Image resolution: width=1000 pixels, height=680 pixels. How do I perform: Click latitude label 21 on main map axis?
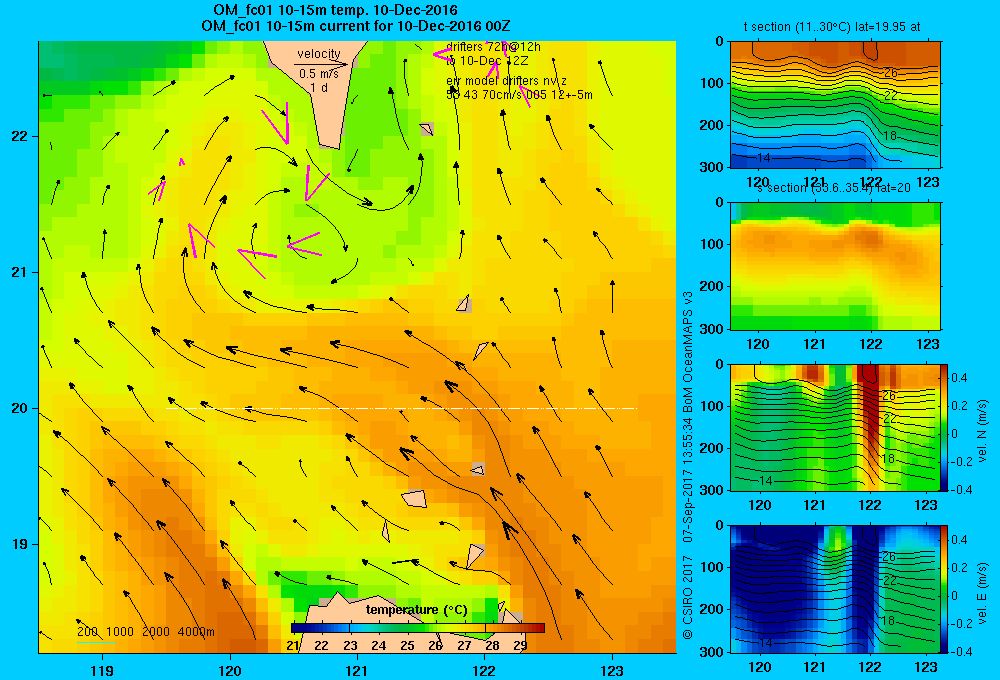[20, 272]
